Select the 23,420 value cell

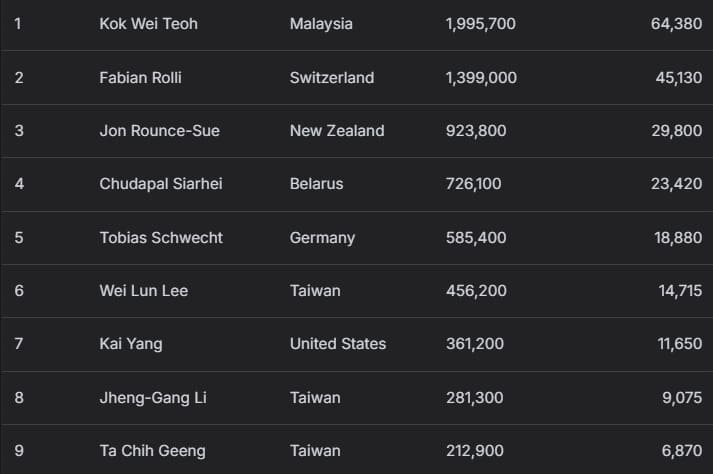pyautogui.click(x=676, y=184)
